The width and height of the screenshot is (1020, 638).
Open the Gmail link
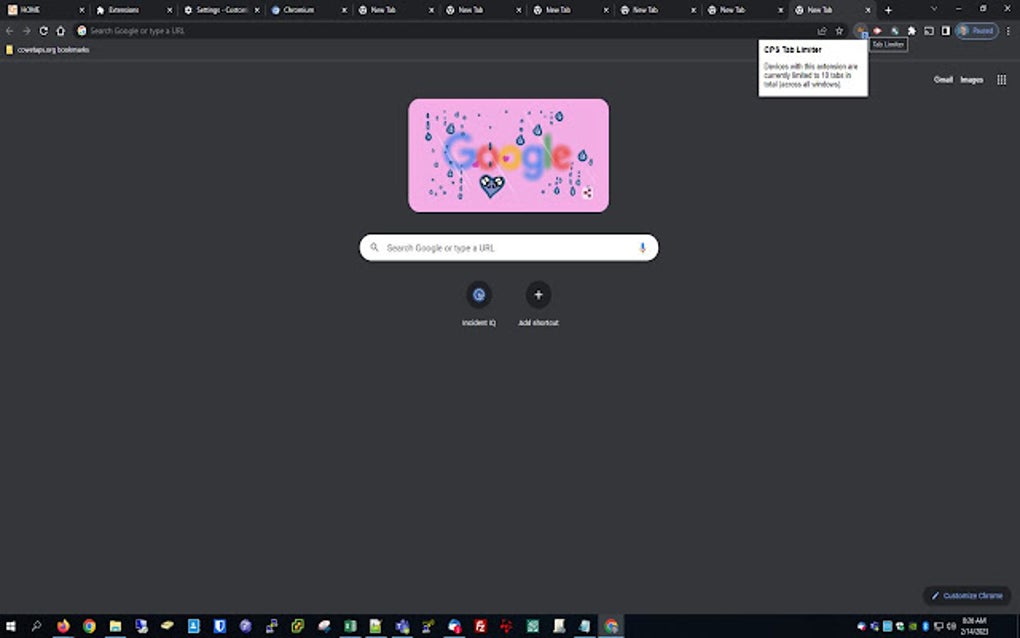pyautogui.click(x=941, y=79)
